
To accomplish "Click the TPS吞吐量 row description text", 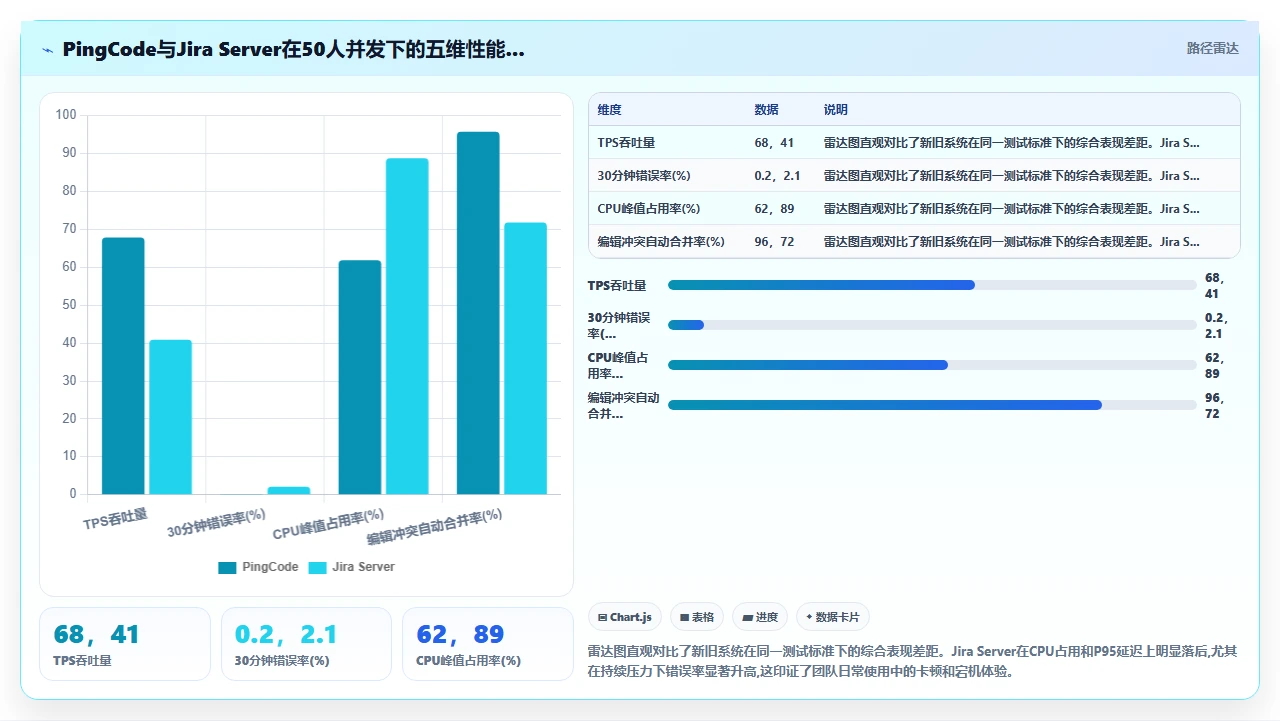I will tap(1011, 143).
